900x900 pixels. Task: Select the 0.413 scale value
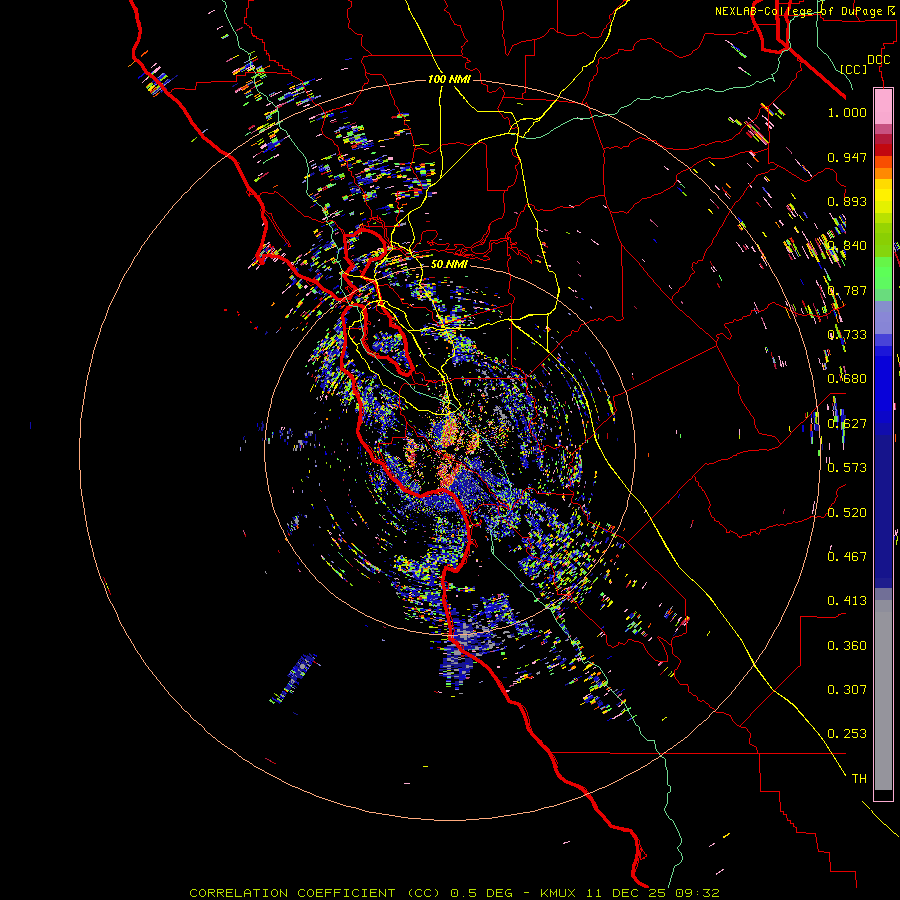[x=847, y=601]
